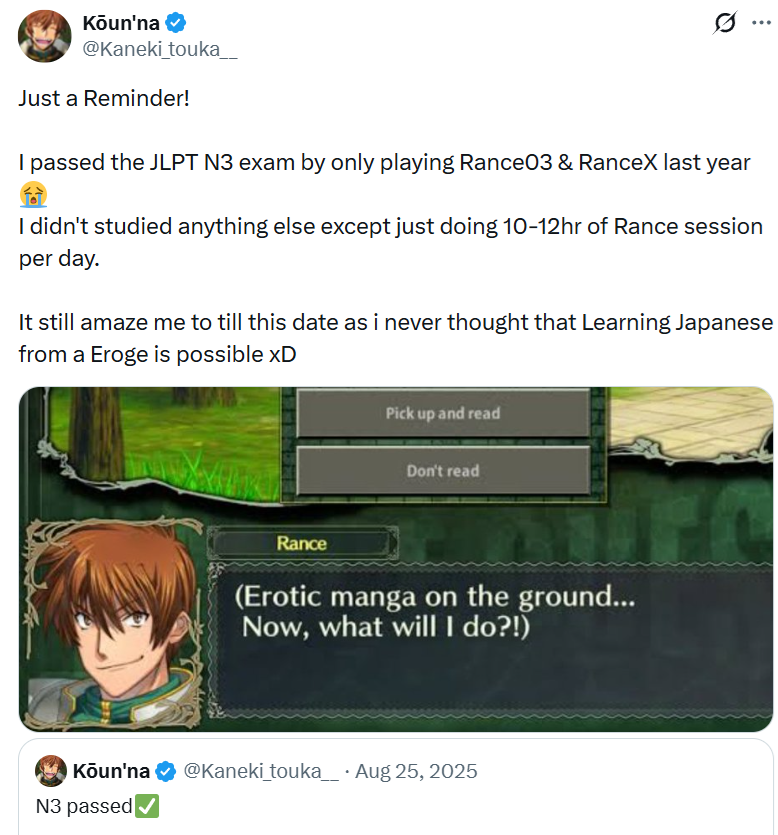Click the Rance character portrait in the image

(x=114, y=623)
